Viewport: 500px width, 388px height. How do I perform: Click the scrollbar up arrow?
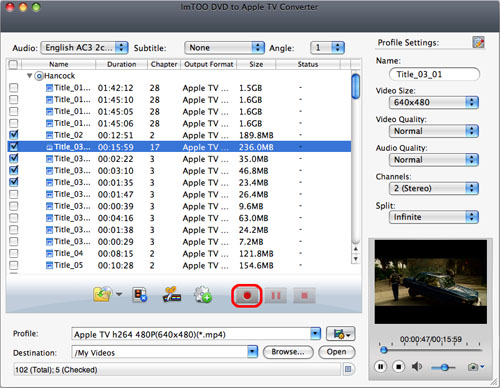point(356,249)
